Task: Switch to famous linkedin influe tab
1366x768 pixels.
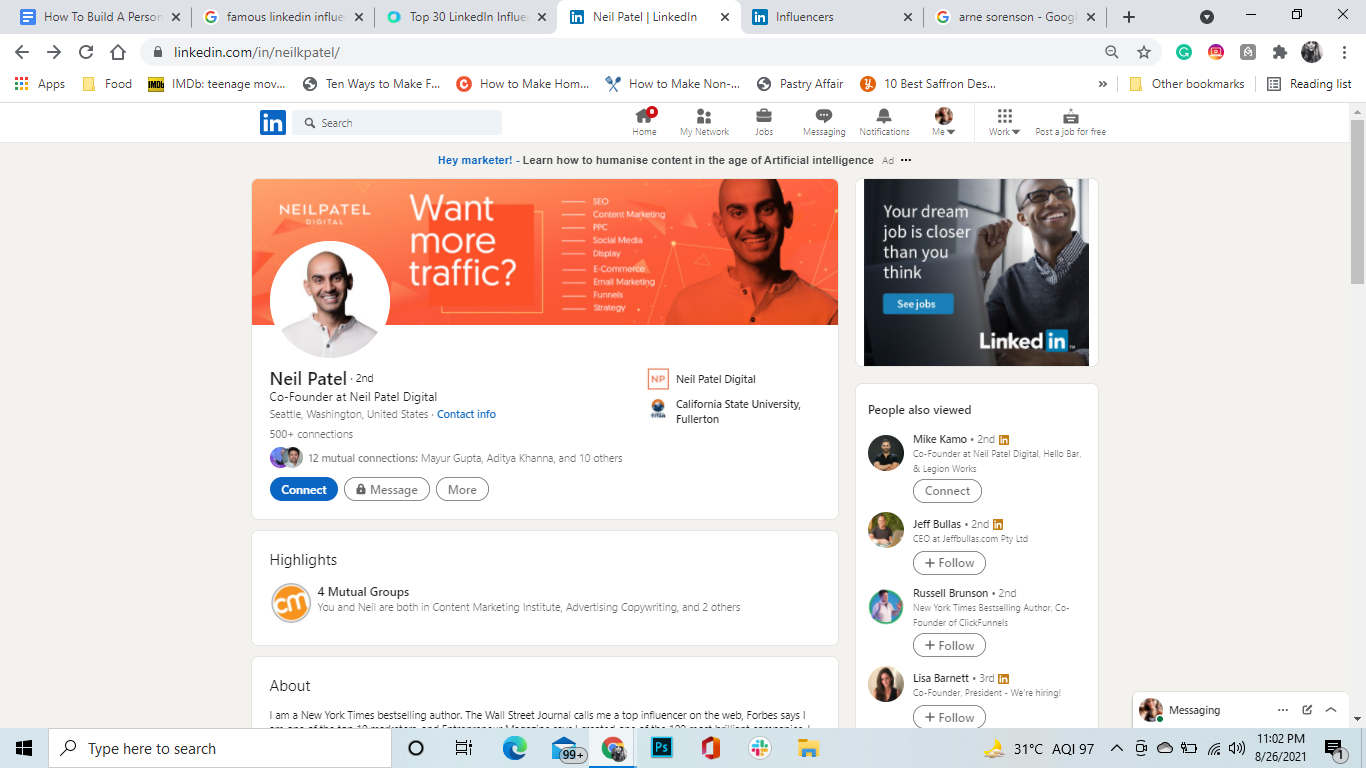Action: (x=282, y=17)
